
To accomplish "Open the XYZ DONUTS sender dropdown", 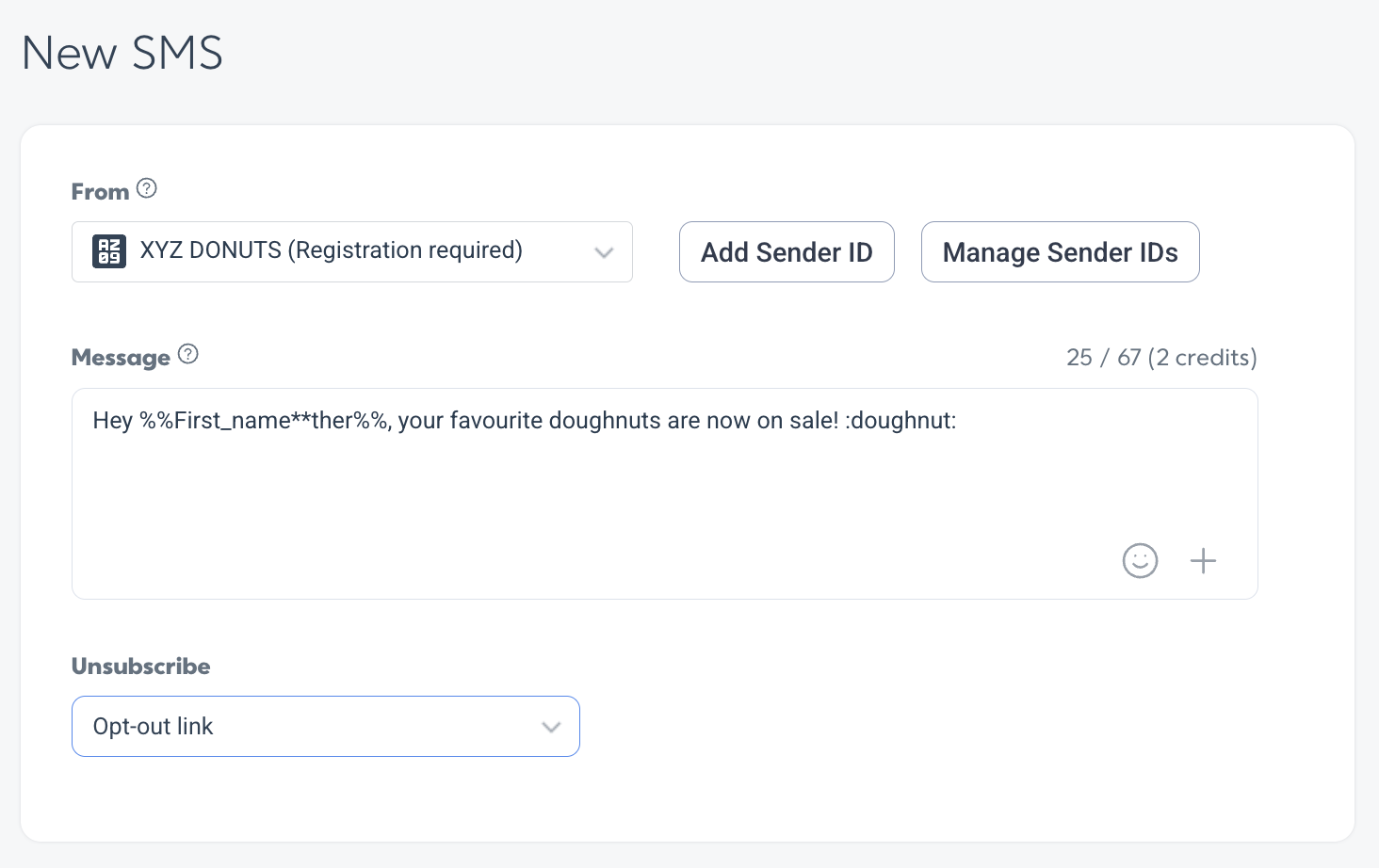I will tap(352, 251).
